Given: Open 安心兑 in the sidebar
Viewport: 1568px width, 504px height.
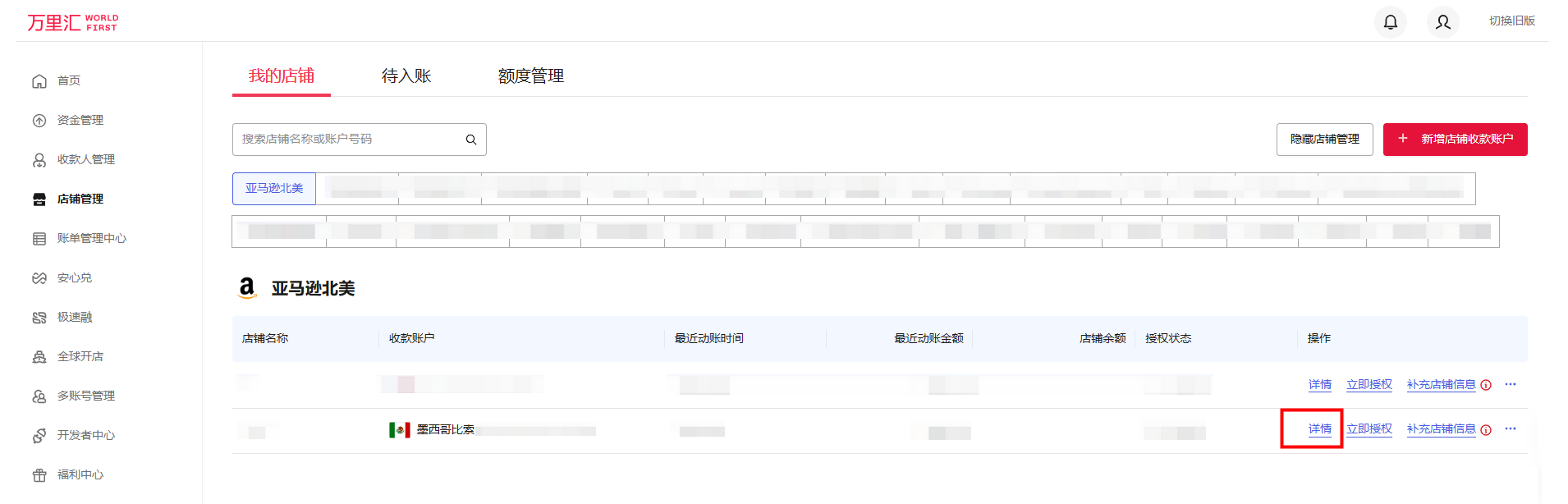Looking at the screenshot, I should 74,277.
